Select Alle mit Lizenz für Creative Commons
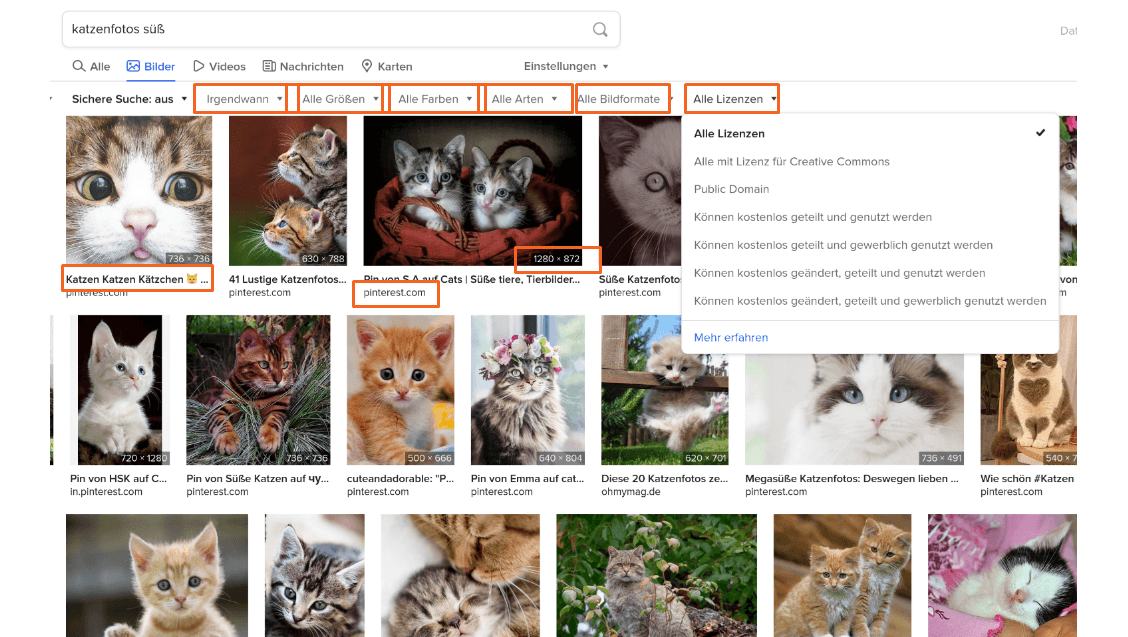 tap(791, 161)
